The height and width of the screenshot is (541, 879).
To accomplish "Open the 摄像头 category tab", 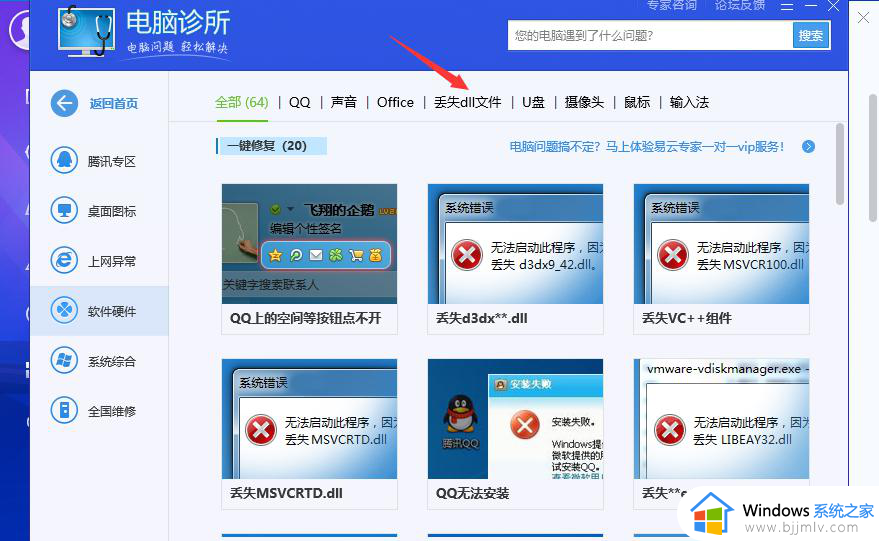I will (584, 103).
